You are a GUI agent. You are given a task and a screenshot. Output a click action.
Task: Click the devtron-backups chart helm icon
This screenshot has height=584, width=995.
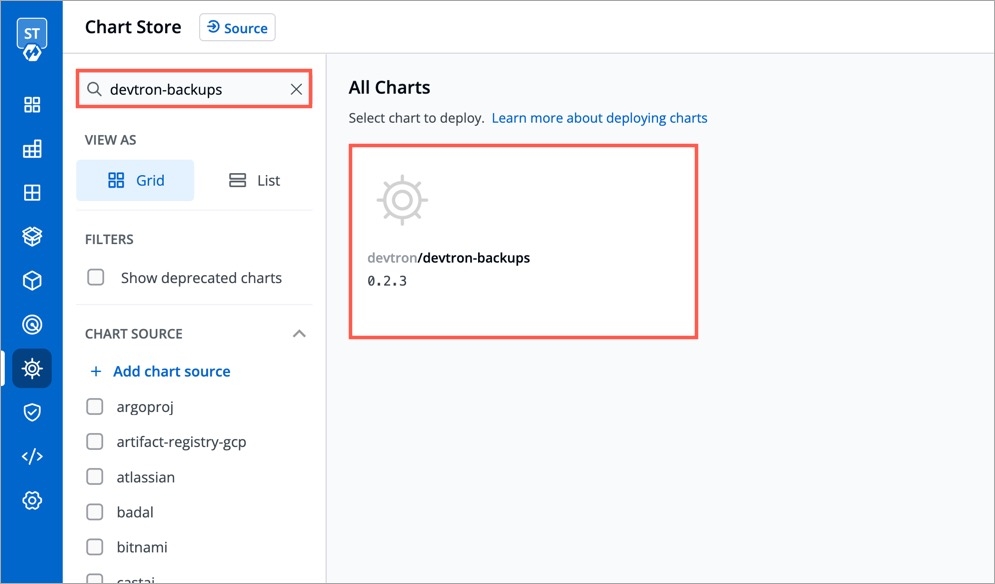[402, 200]
